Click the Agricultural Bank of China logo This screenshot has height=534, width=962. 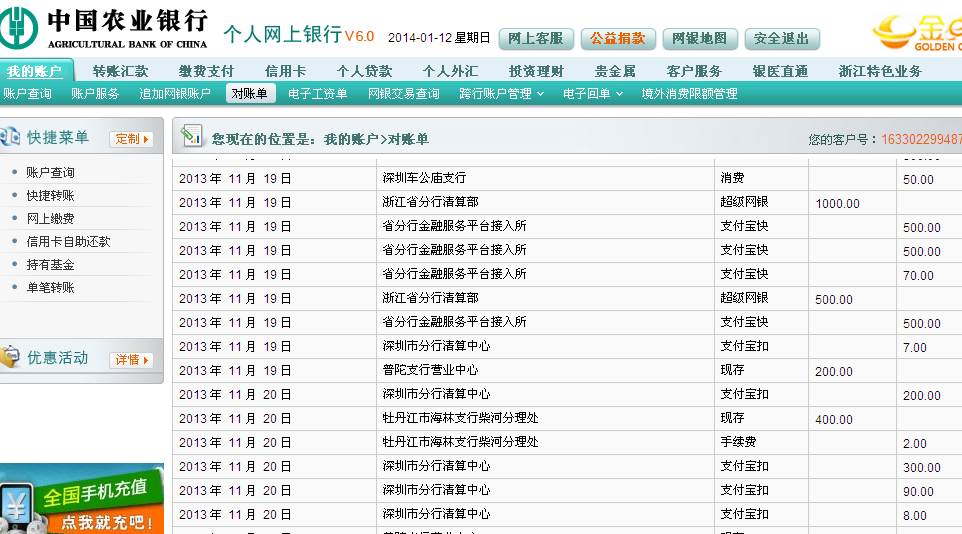click(105, 28)
